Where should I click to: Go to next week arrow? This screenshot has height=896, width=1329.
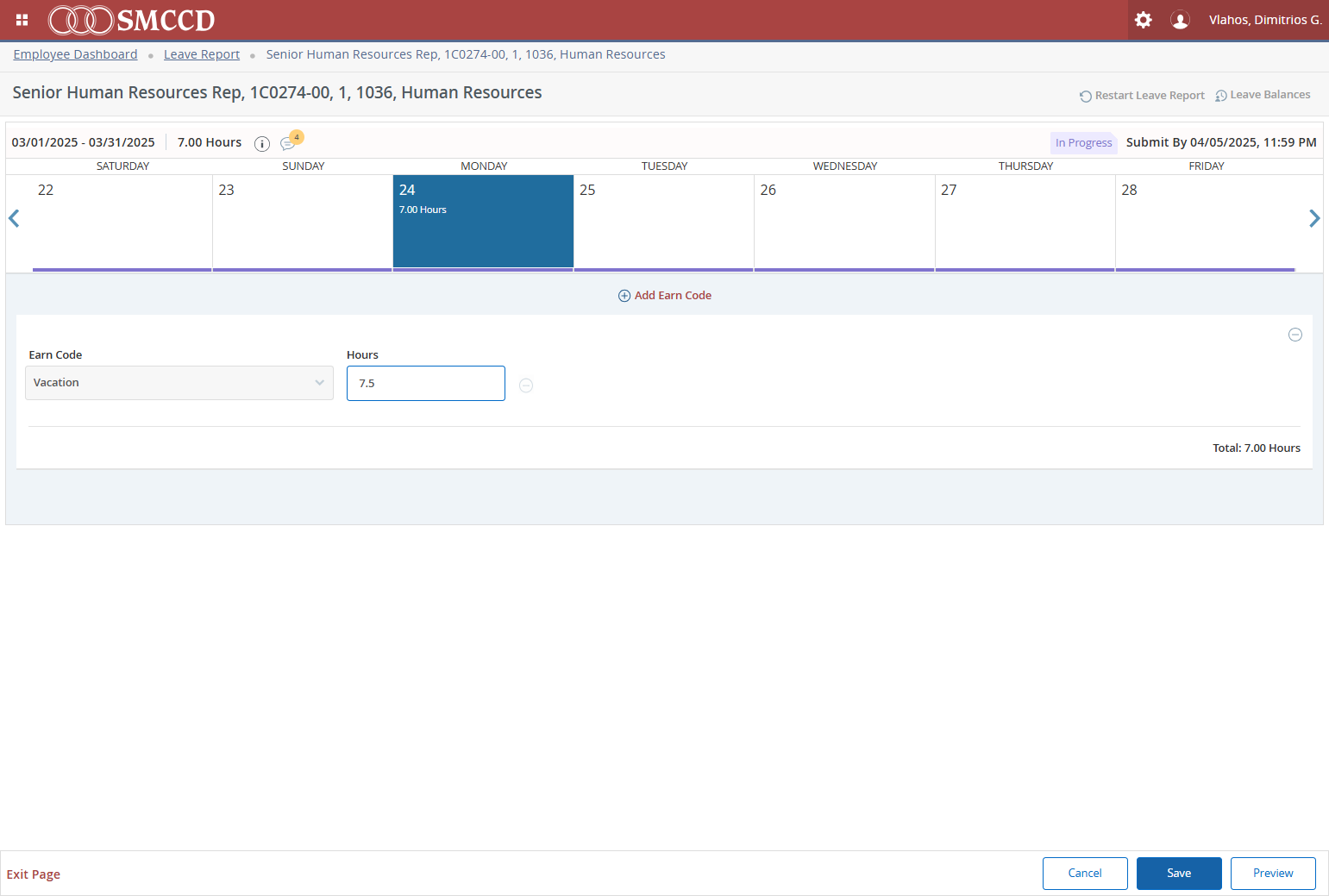pos(1314,218)
